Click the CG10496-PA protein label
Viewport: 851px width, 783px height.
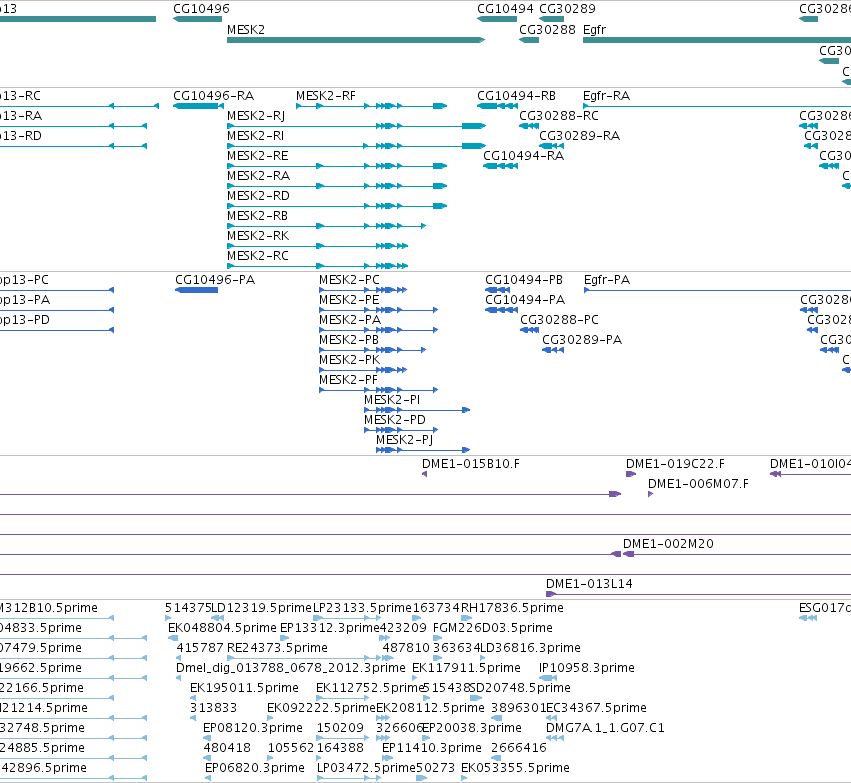tap(215, 280)
